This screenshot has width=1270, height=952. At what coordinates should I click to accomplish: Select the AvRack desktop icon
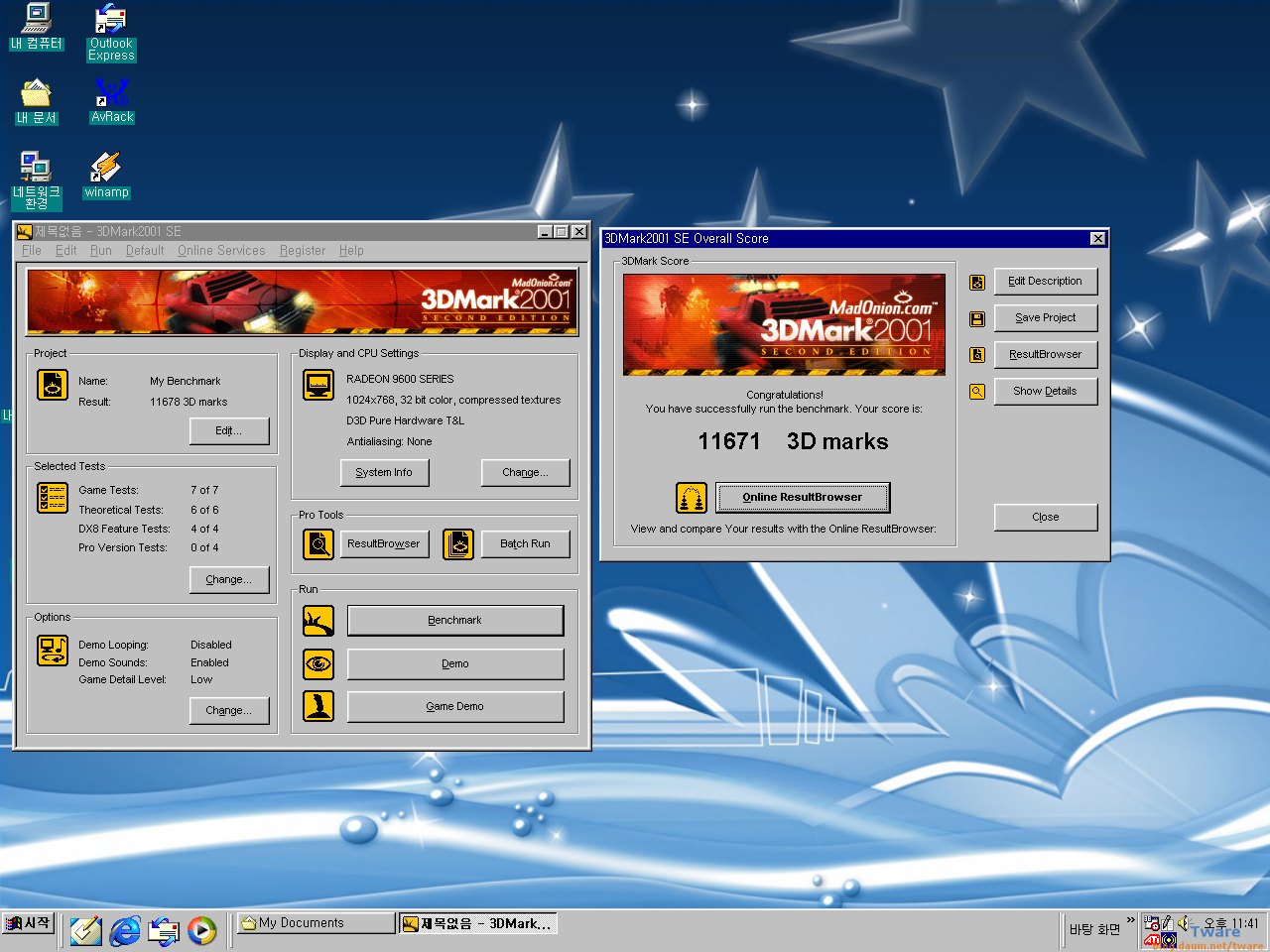tap(112, 100)
